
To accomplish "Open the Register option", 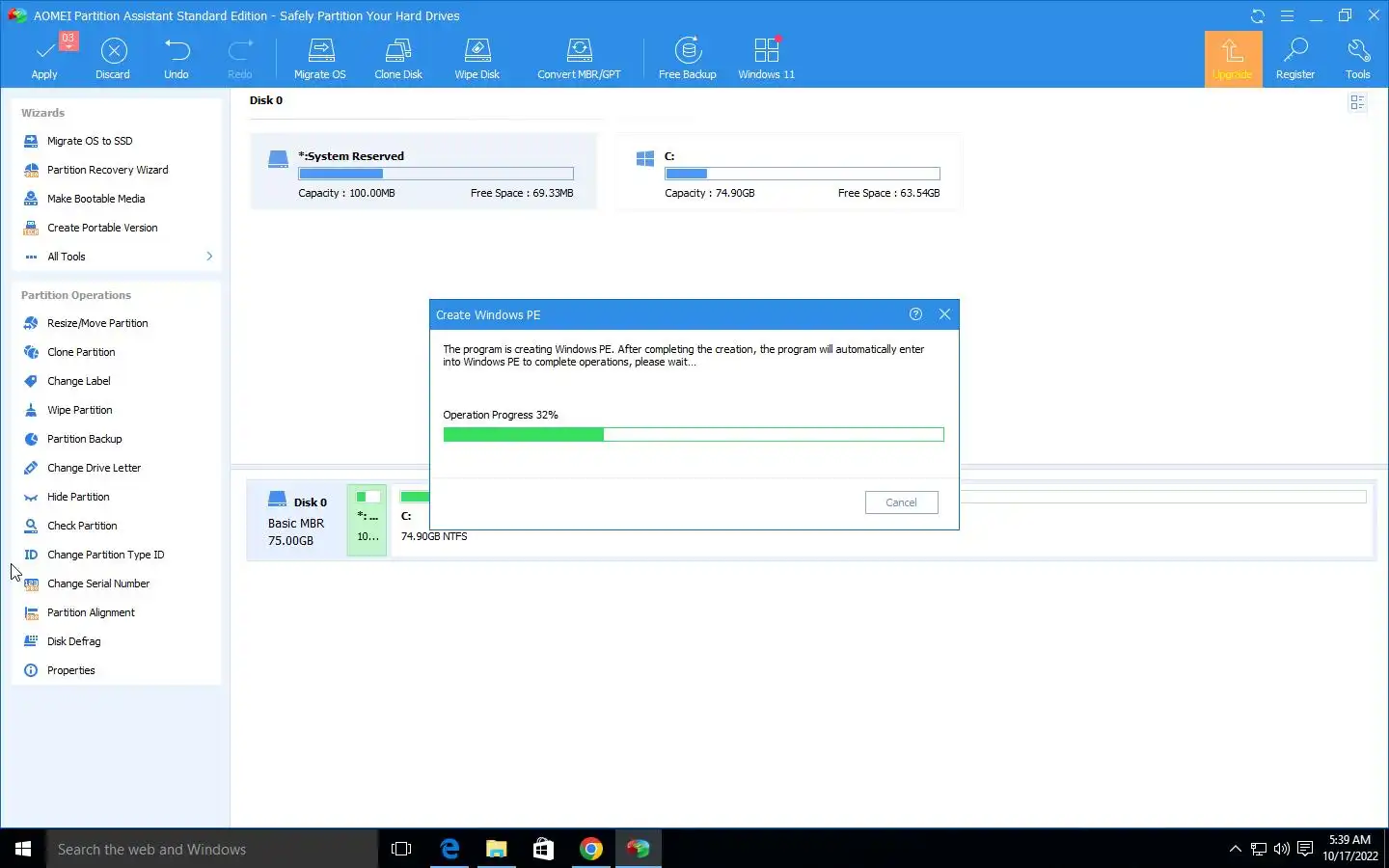I will tap(1295, 59).
